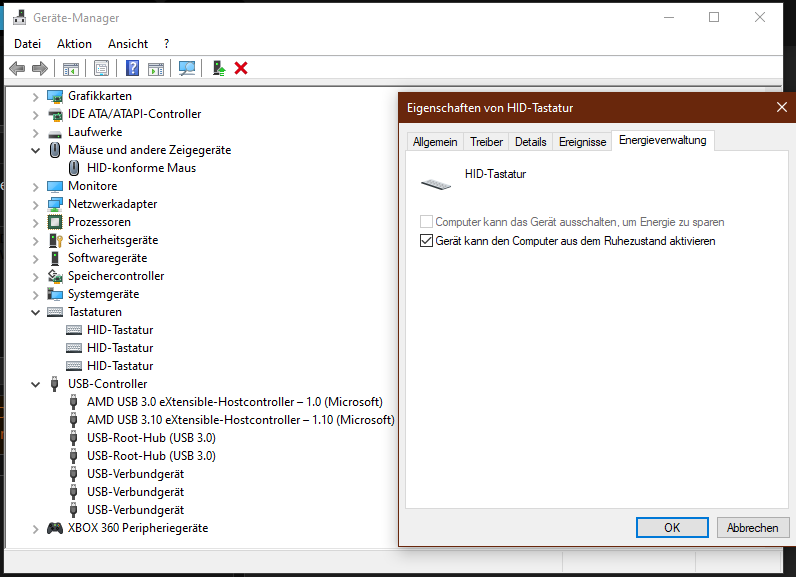
Task: Switch to the Ereignisse tab
Action: pos(582,142)
